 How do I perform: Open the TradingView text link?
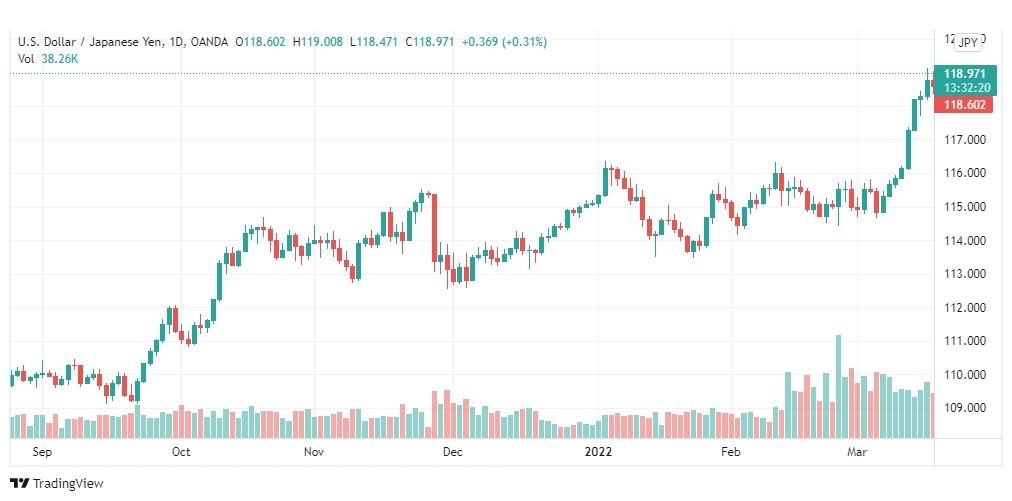point(68,484)
